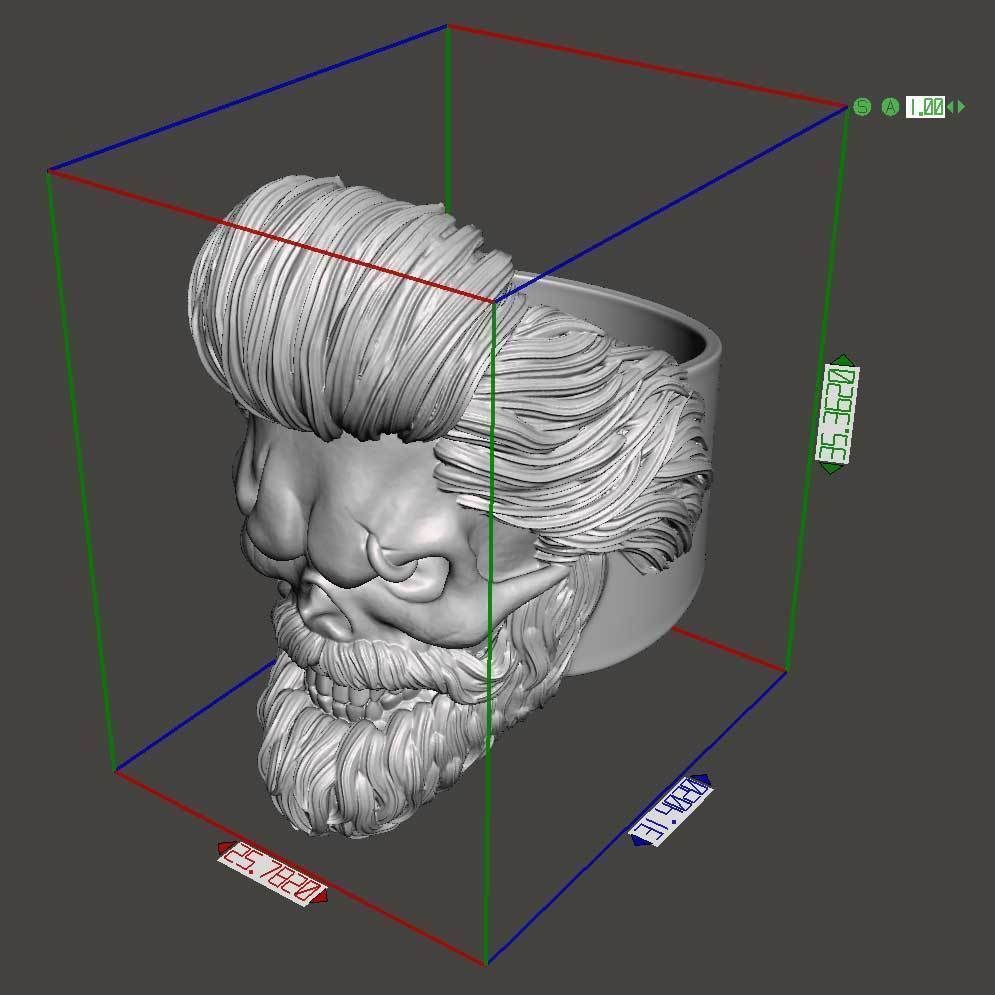The image size is (995, 995).
Task: Select the 1.00 scale value field
Action: pos(925,107)
